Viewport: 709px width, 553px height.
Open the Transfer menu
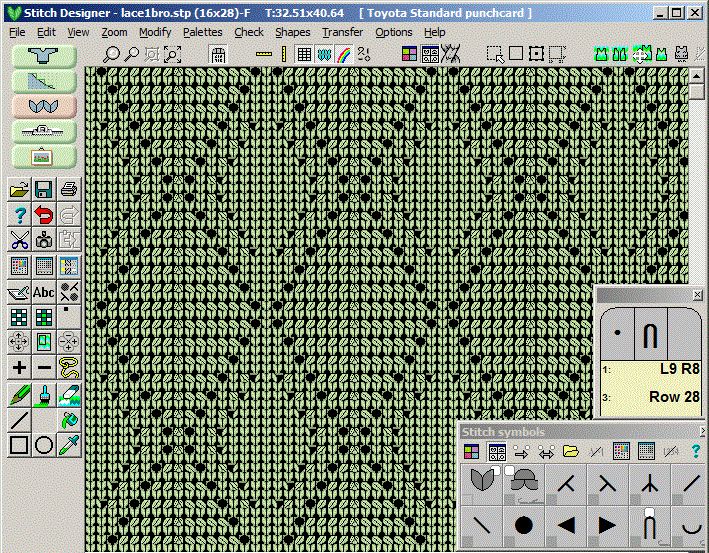pos(342,32)
